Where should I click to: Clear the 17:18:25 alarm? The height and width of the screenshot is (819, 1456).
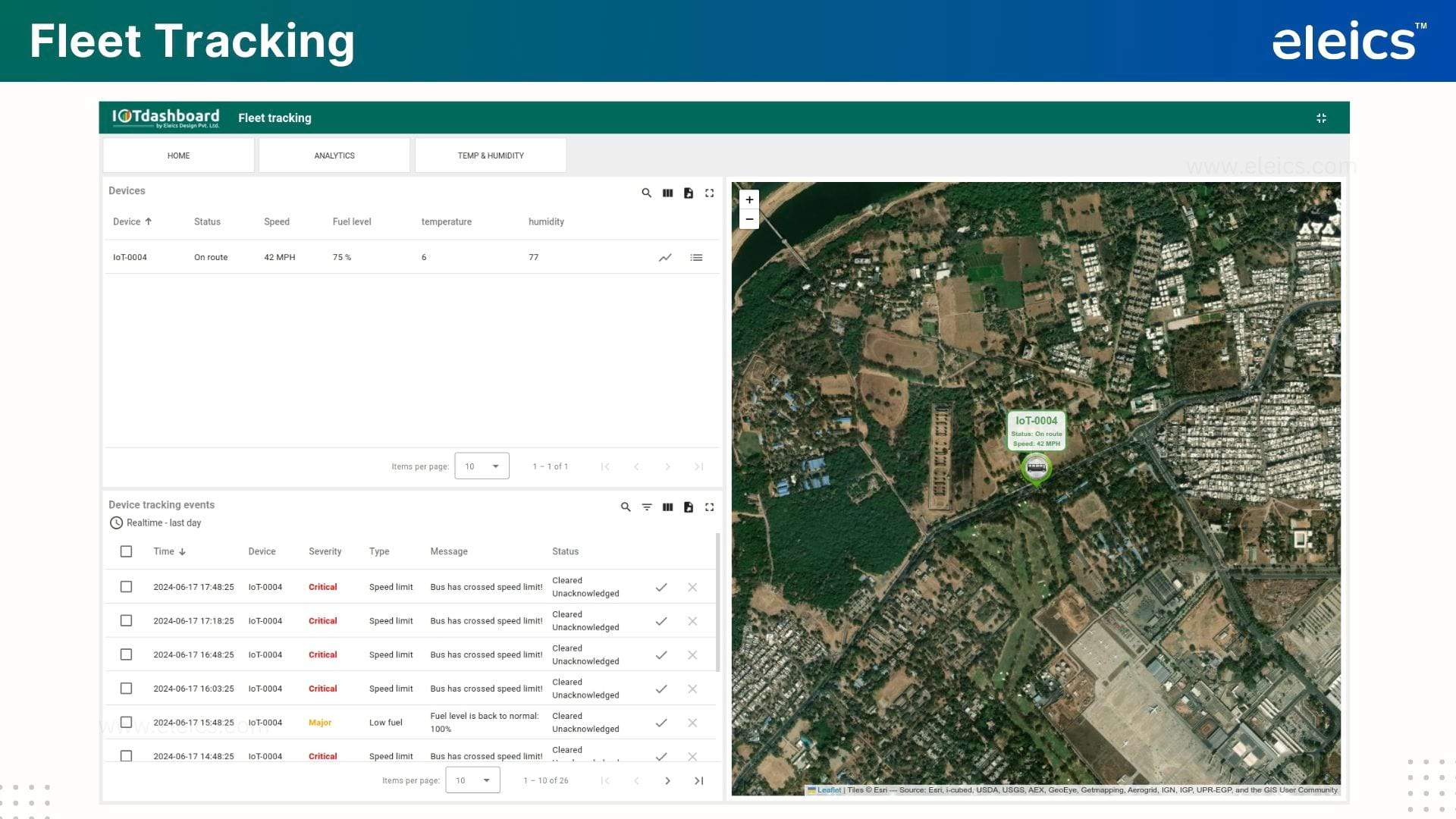pos(692,621)
